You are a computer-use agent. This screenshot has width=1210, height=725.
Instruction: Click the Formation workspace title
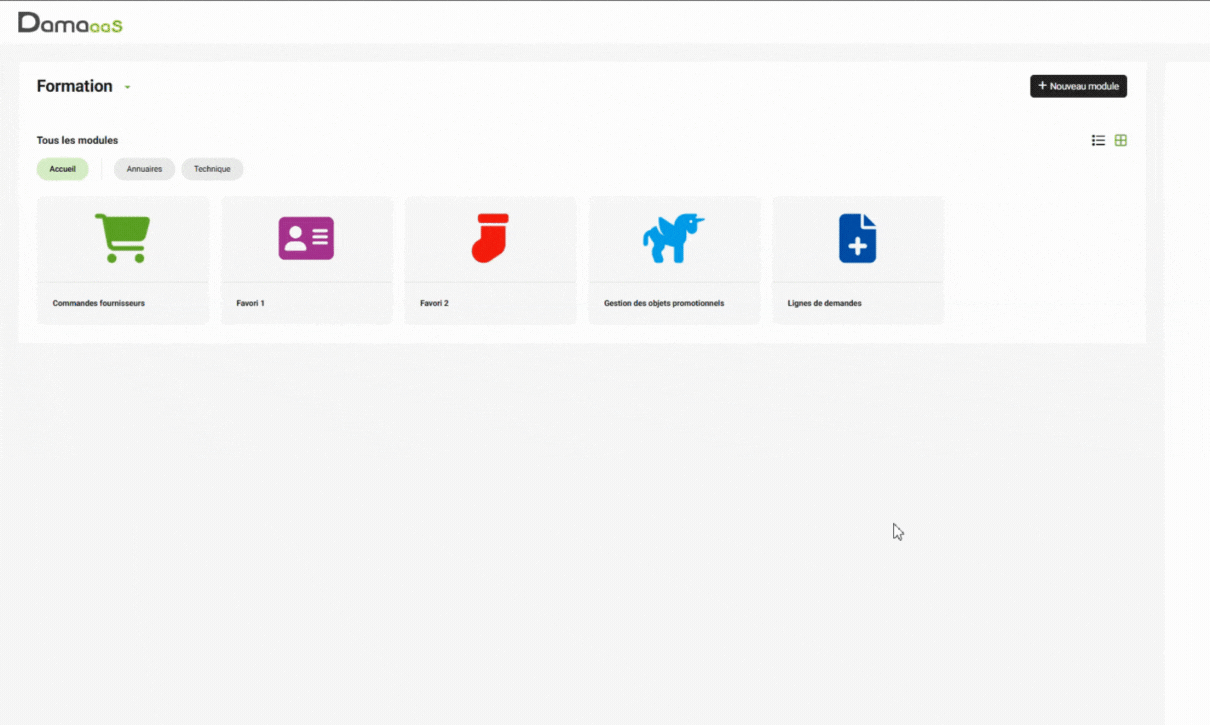[74, 86]
